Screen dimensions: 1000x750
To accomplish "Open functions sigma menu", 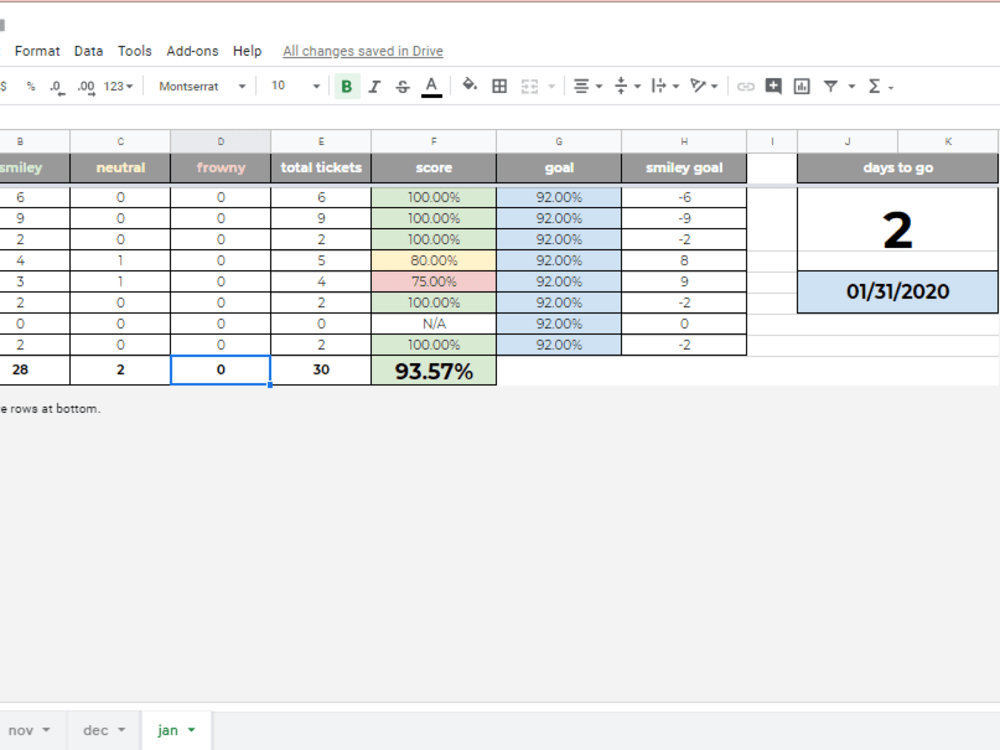I will (x=880, y=86).
